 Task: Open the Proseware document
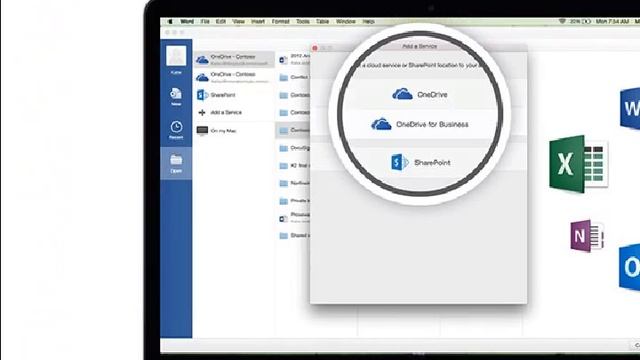coord(293,218)
